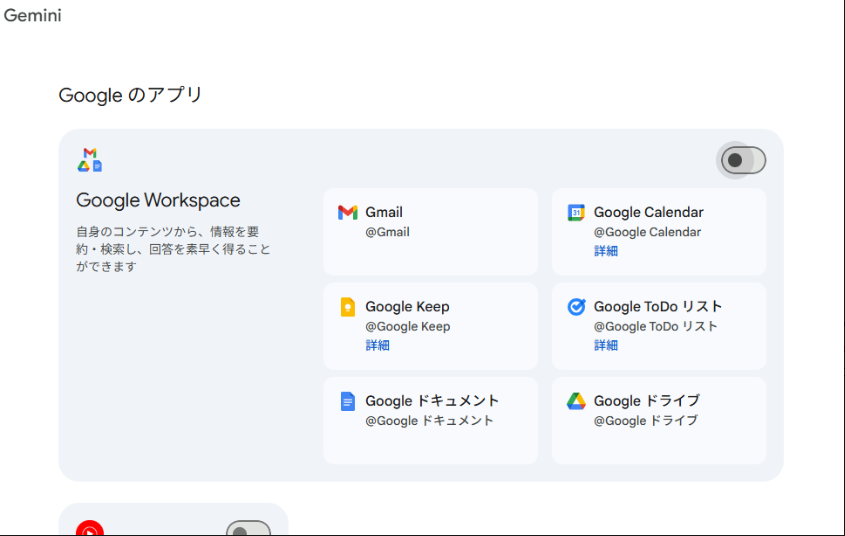Open 詳細 link under Google Calendar
The image size is (845, 536).
[606, 251]
